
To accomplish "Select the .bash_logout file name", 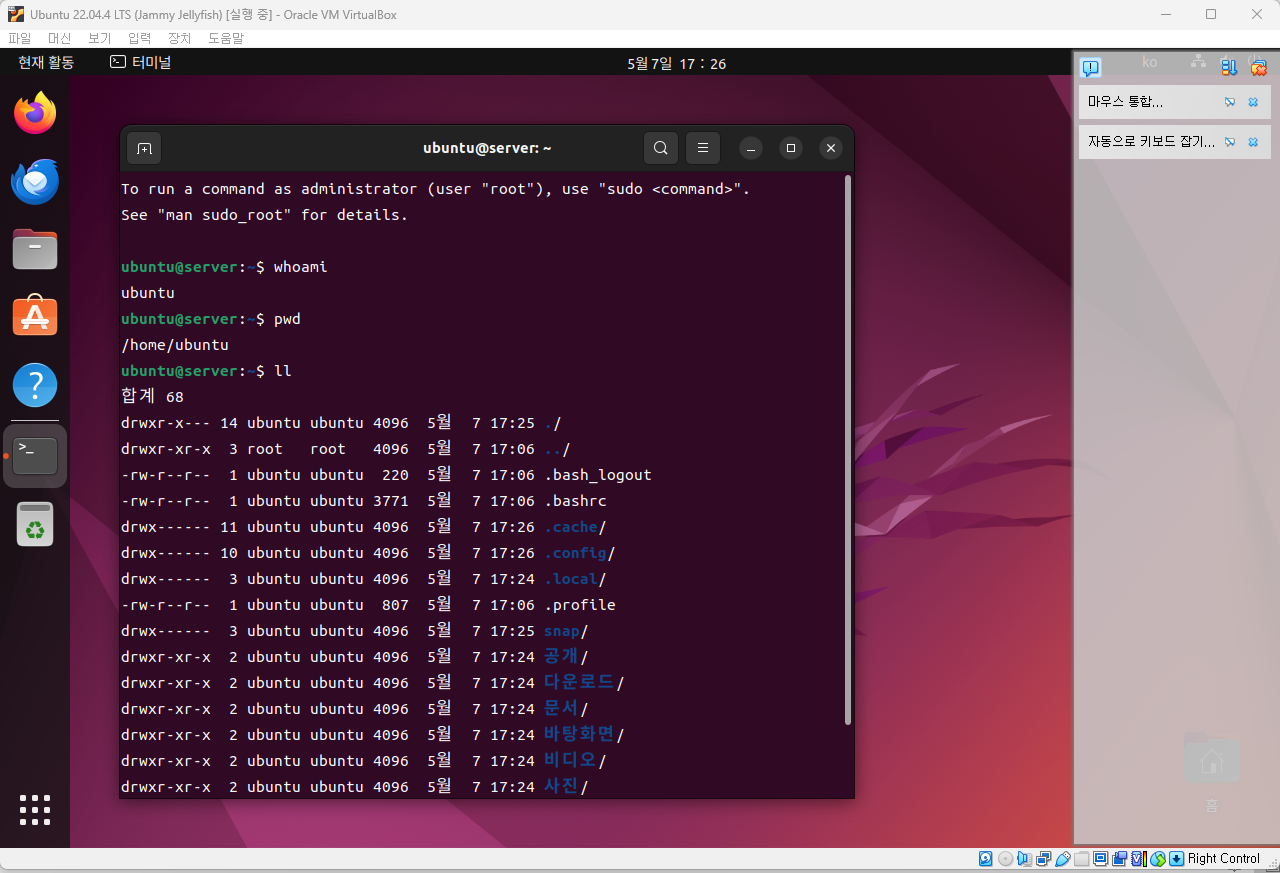I will (x=598, y=475).
